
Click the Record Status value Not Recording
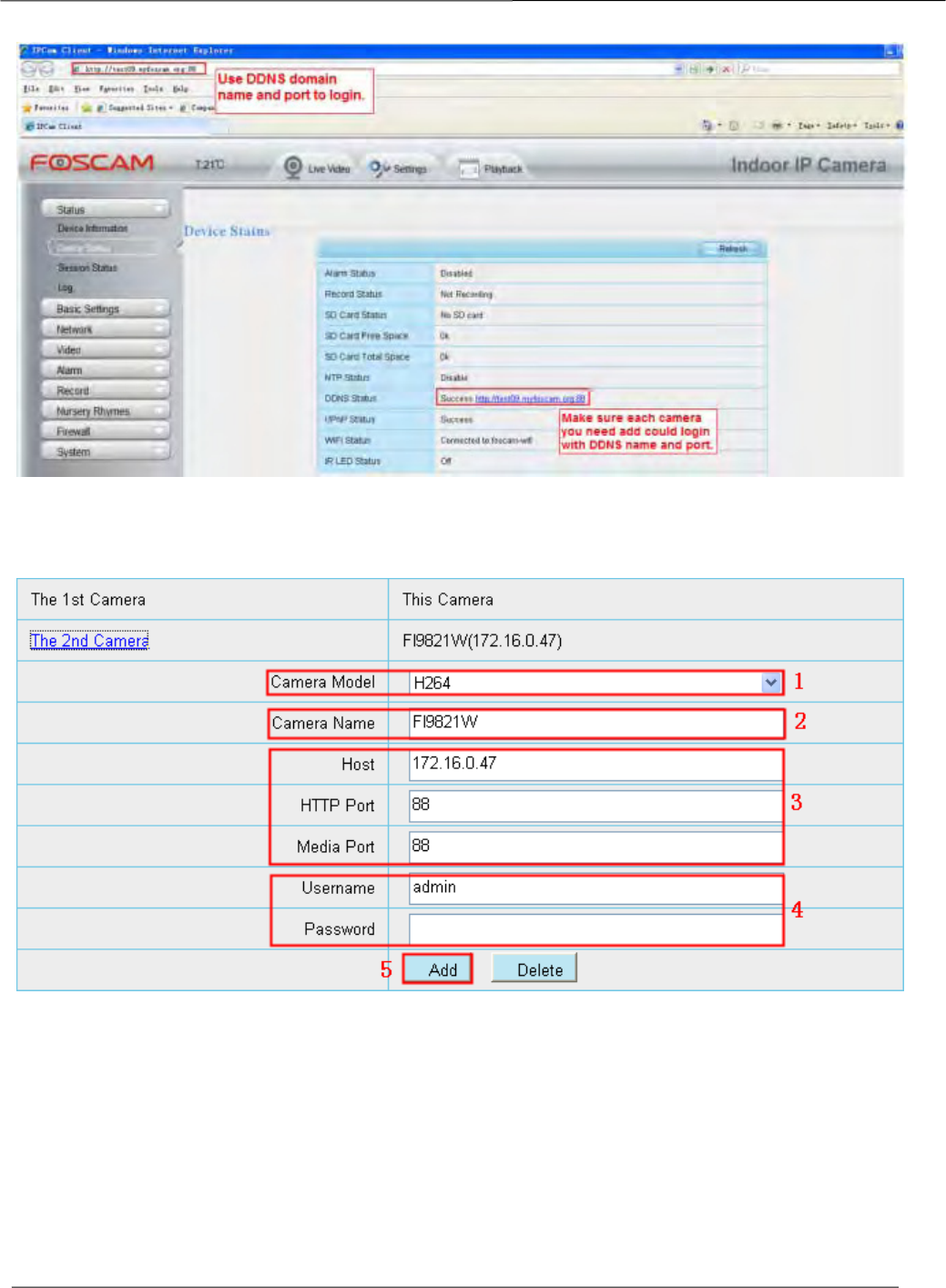466,294
